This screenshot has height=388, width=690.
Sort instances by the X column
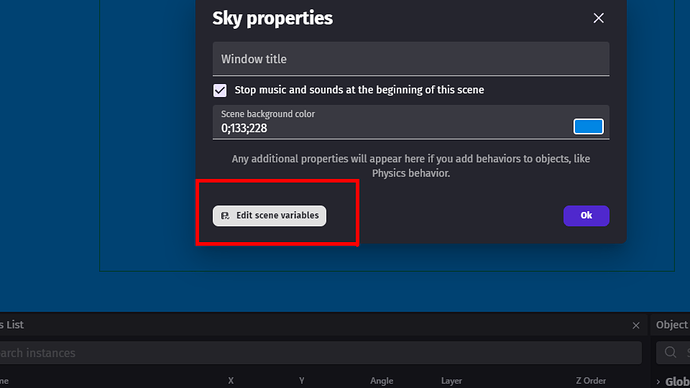(x=231, y=381)
